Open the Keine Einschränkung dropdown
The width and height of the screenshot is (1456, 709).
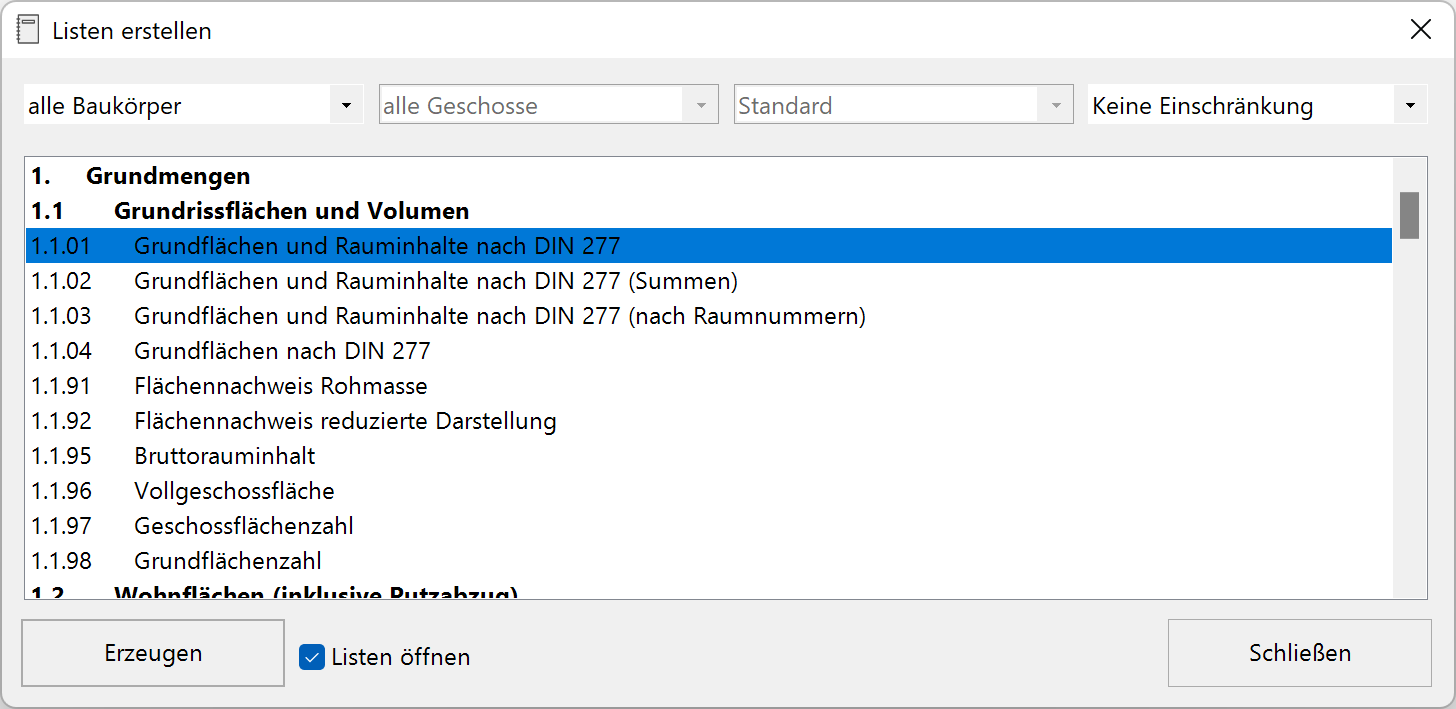click(1257, 105)
